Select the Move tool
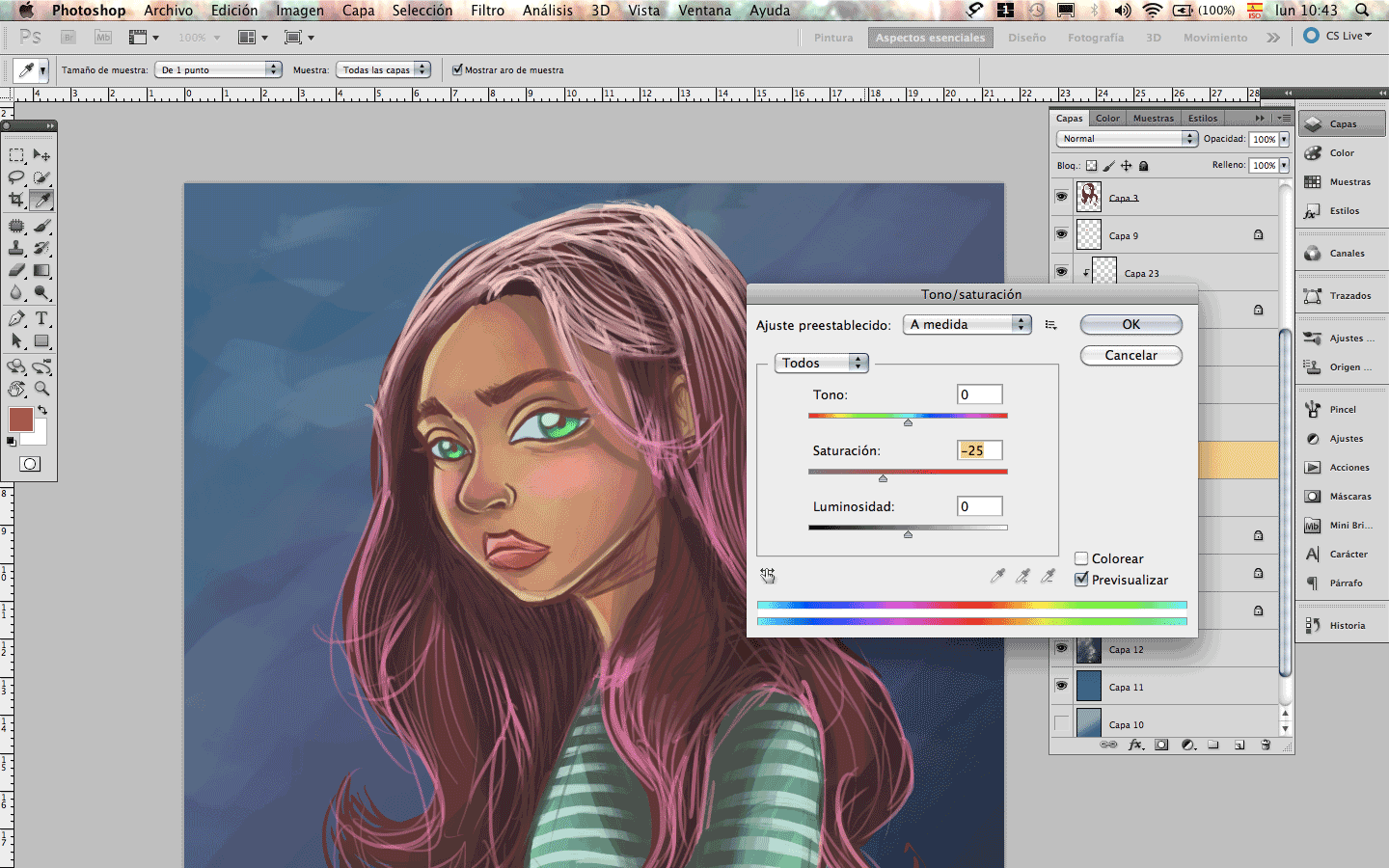The width and height of the screenshot is (1389, 868). click(41, 154)
